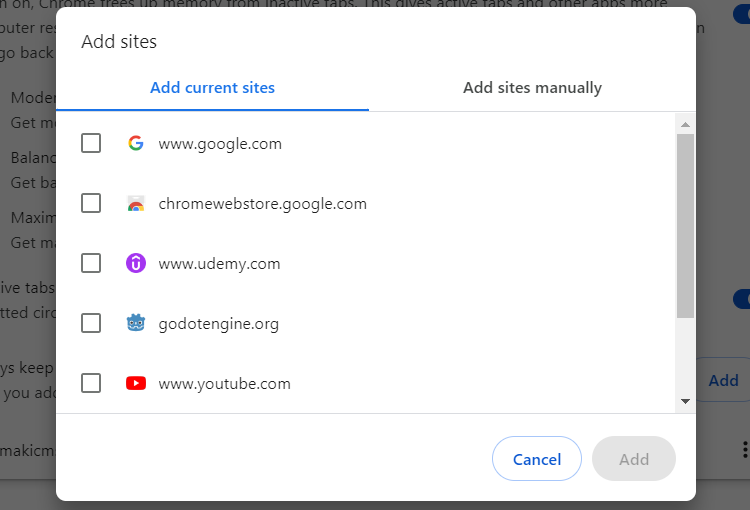
Task: Switch to Add sites manually tab
Action: point(532,88)
